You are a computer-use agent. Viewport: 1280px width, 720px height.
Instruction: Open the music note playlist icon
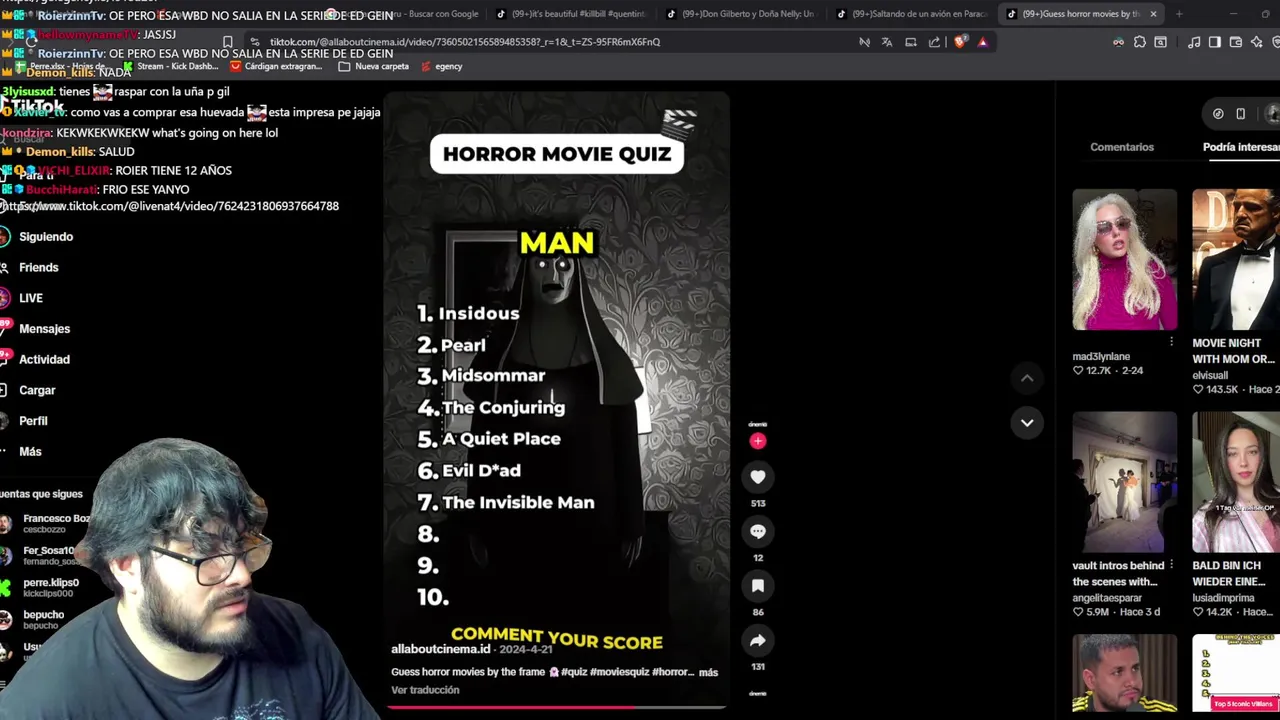point(1194,42)
